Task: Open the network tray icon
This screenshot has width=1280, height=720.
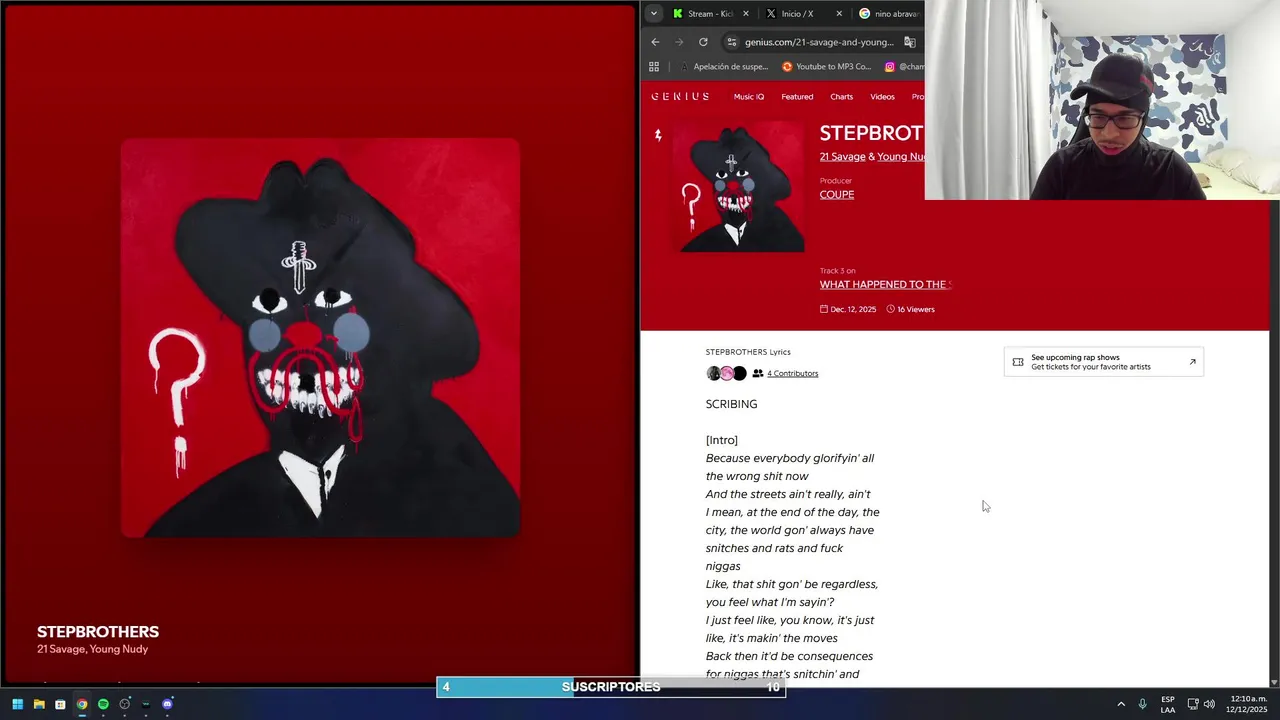Action: 1193,704
